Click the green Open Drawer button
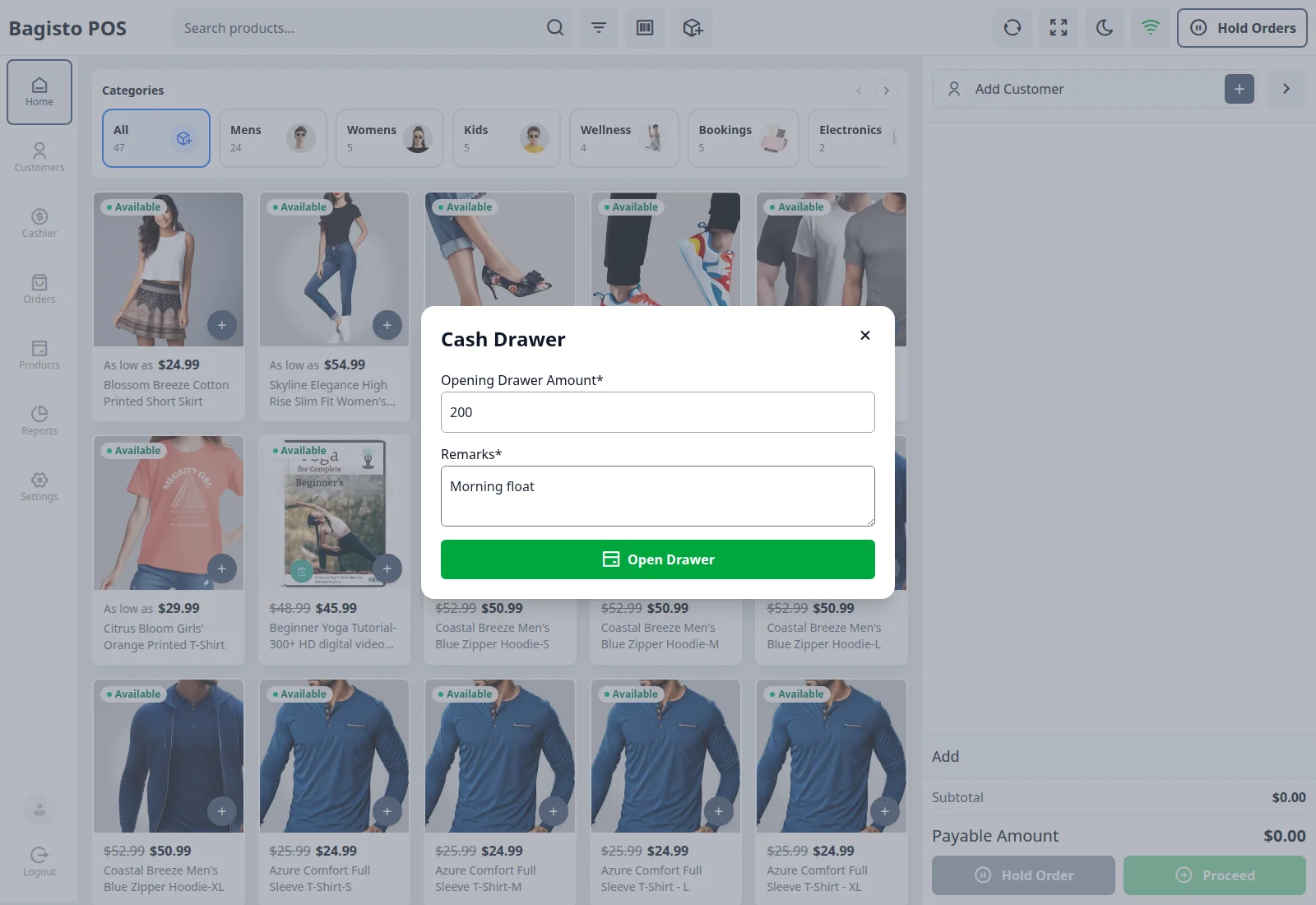 click(x=658, y=559)
